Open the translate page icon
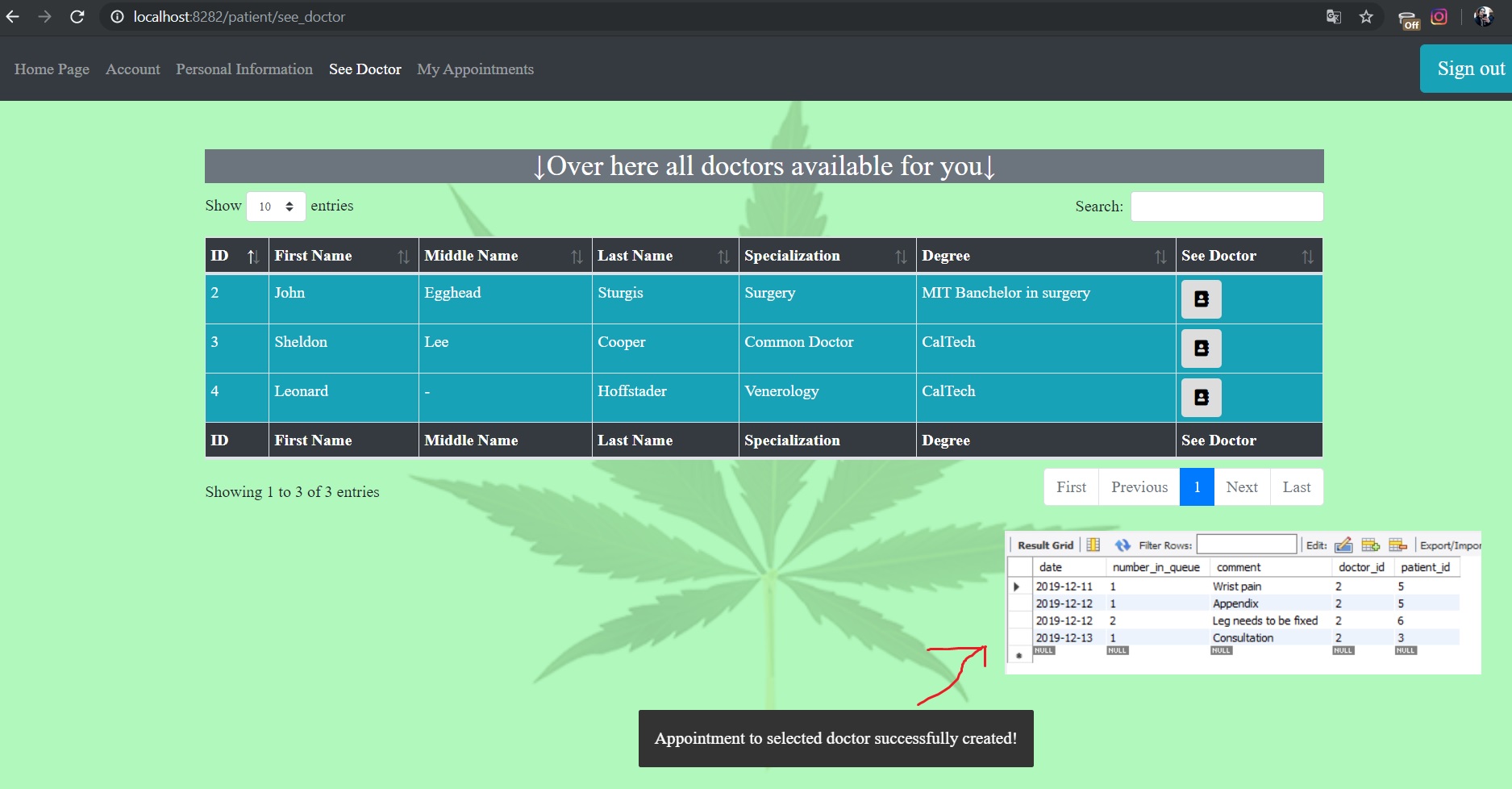This screenshot has width=1512, height=789. [x=1334, y=17]
